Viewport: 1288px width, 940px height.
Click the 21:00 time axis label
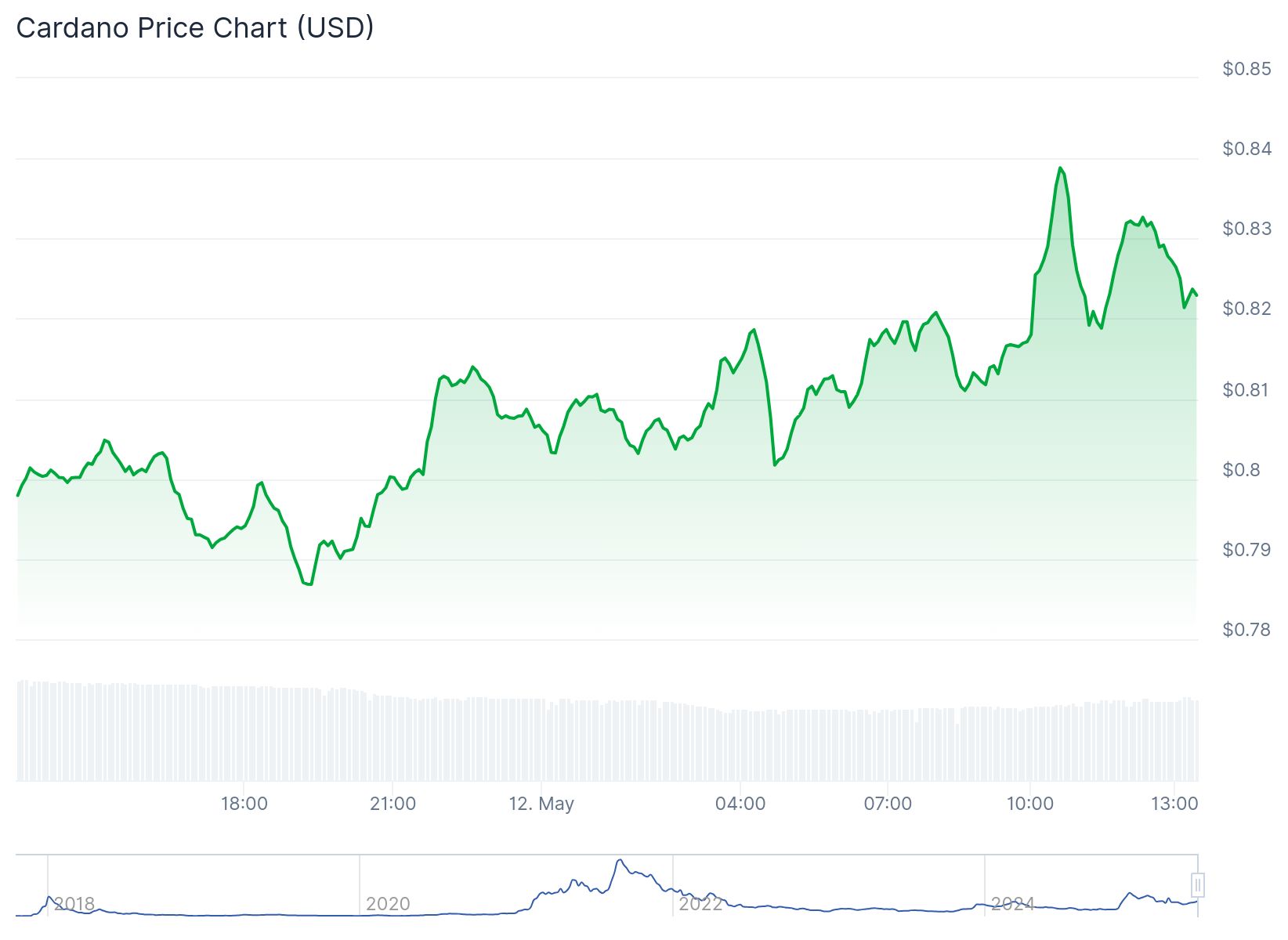point(393,804)
